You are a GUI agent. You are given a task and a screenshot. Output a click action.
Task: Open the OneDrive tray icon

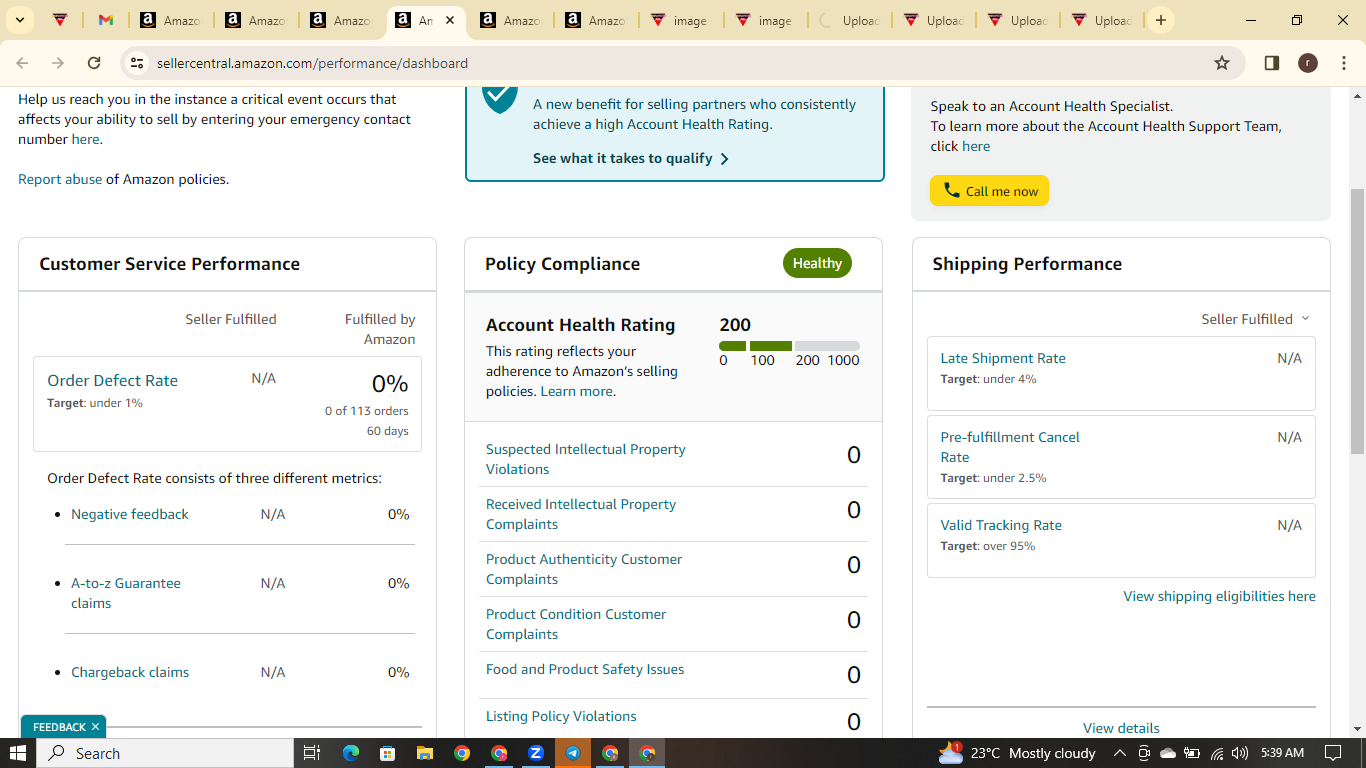(x=1167, y=753)
